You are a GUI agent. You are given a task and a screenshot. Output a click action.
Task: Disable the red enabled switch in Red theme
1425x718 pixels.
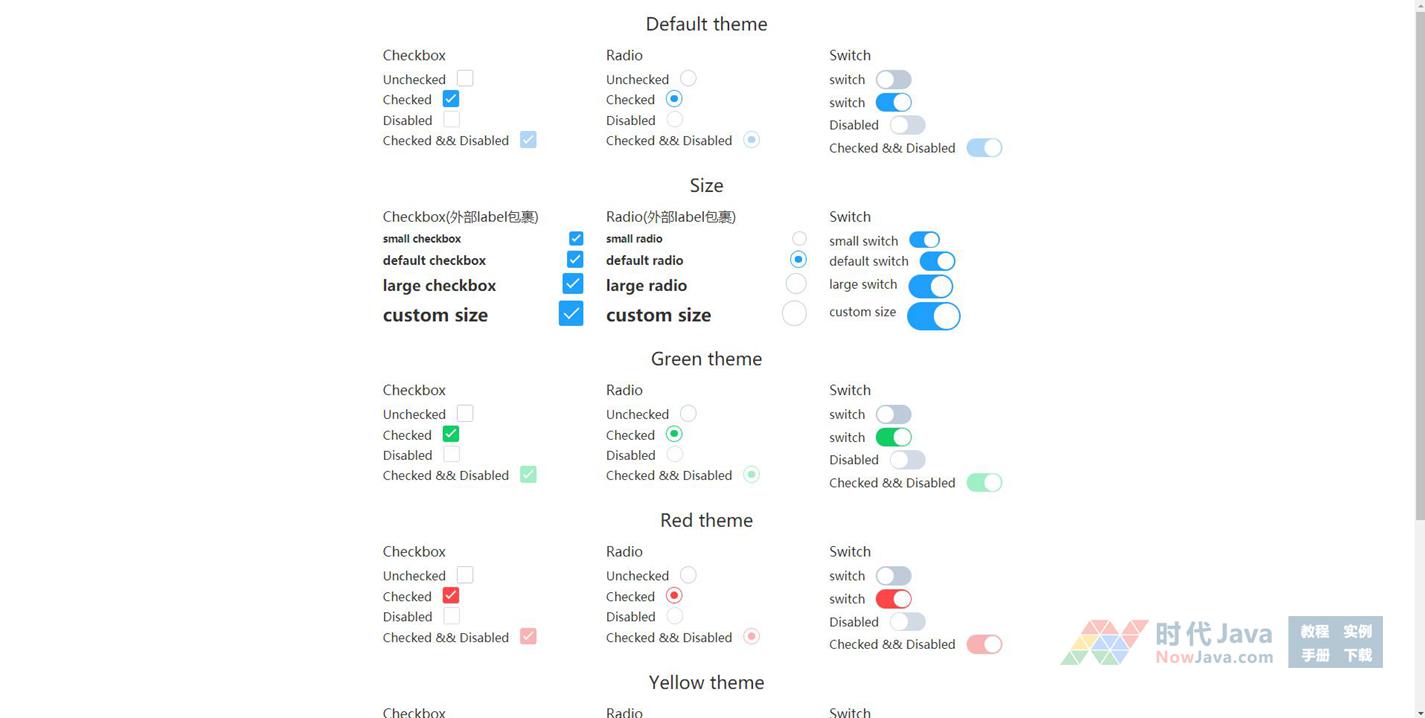(893, 599)
